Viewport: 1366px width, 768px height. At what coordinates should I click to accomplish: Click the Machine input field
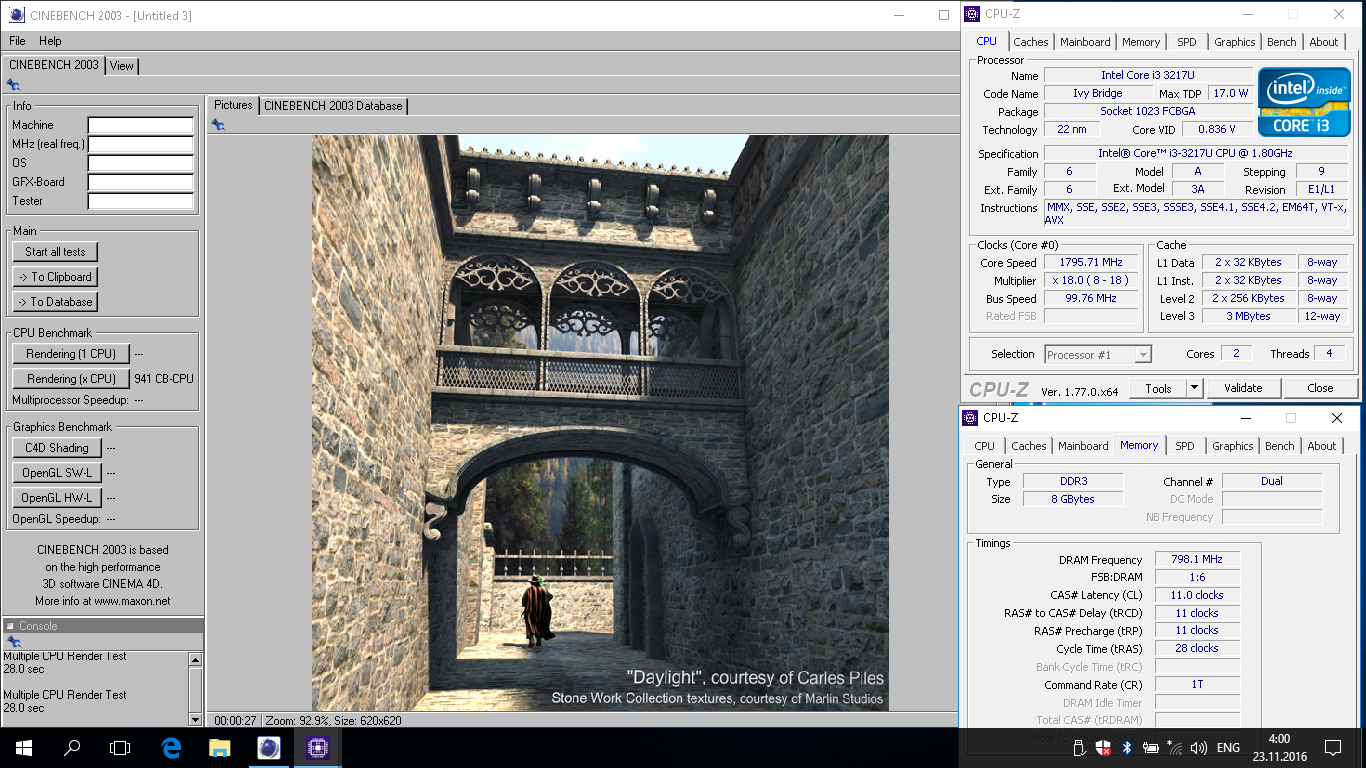coord(141,125)
